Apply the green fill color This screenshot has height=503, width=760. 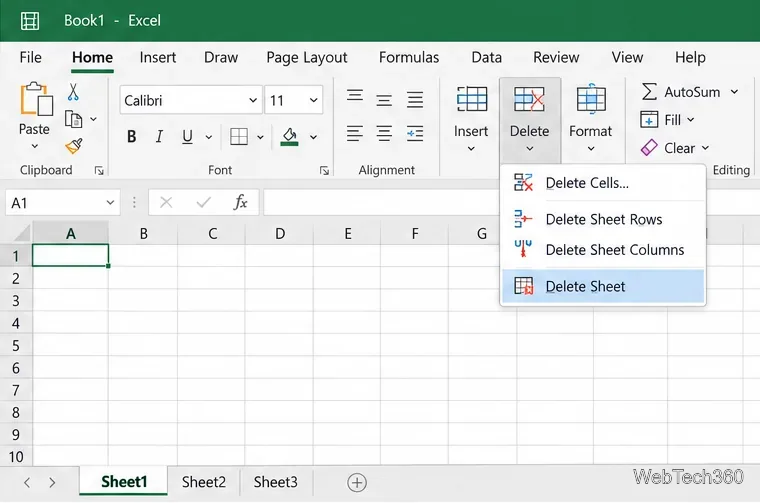point(289,137)
